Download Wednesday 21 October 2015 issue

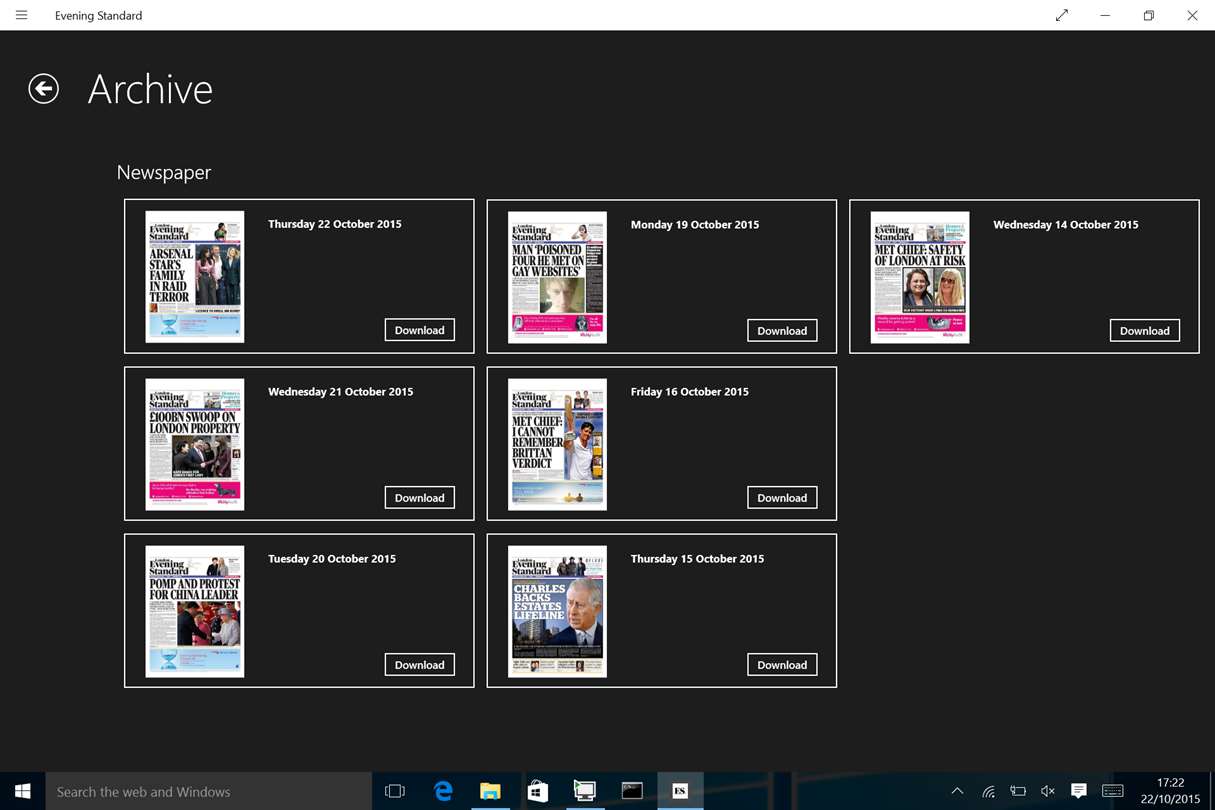tap(420, 497)
